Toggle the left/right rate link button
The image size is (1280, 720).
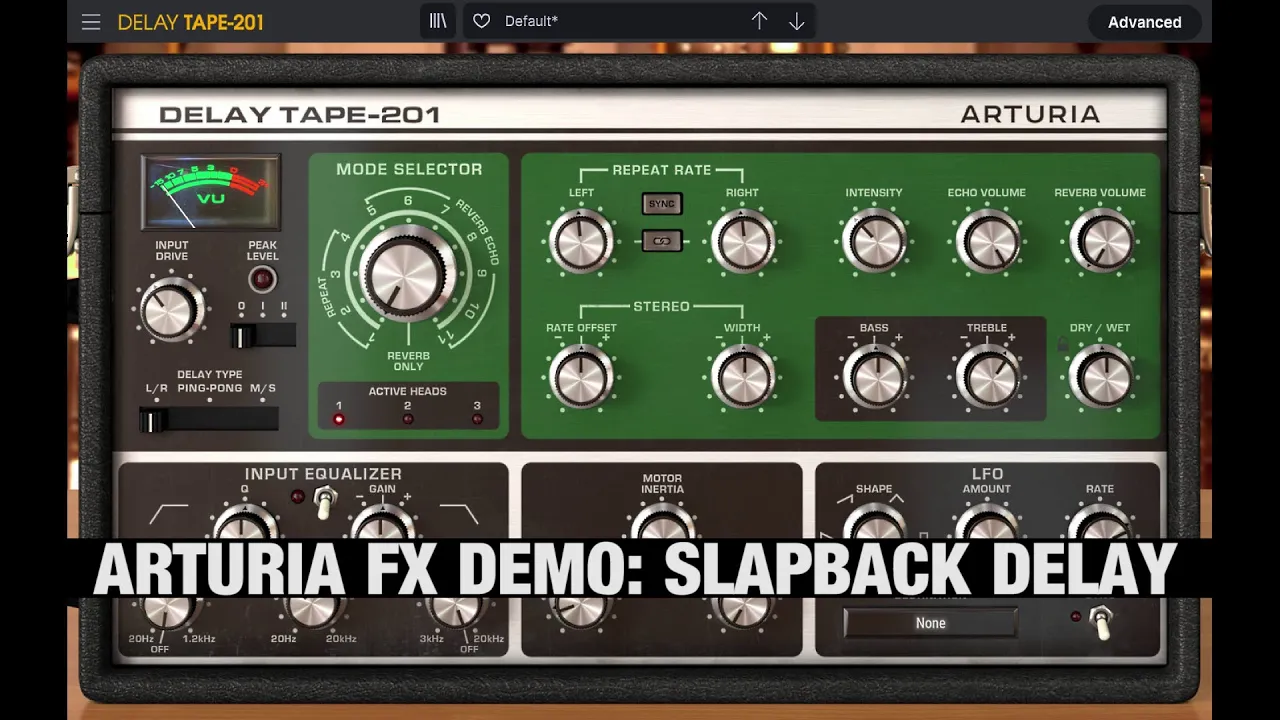[662, 241]
